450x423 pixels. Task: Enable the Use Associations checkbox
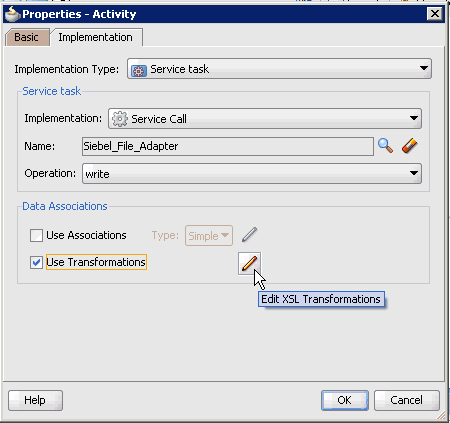pos(36,235)
